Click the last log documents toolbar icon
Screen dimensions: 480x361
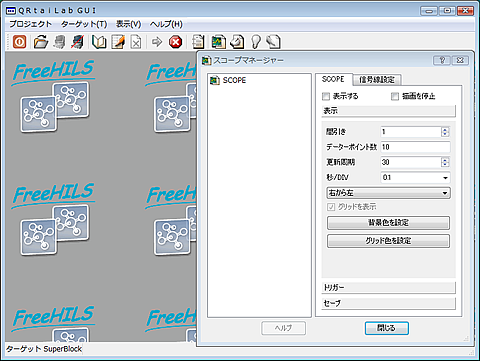[273, 42]
